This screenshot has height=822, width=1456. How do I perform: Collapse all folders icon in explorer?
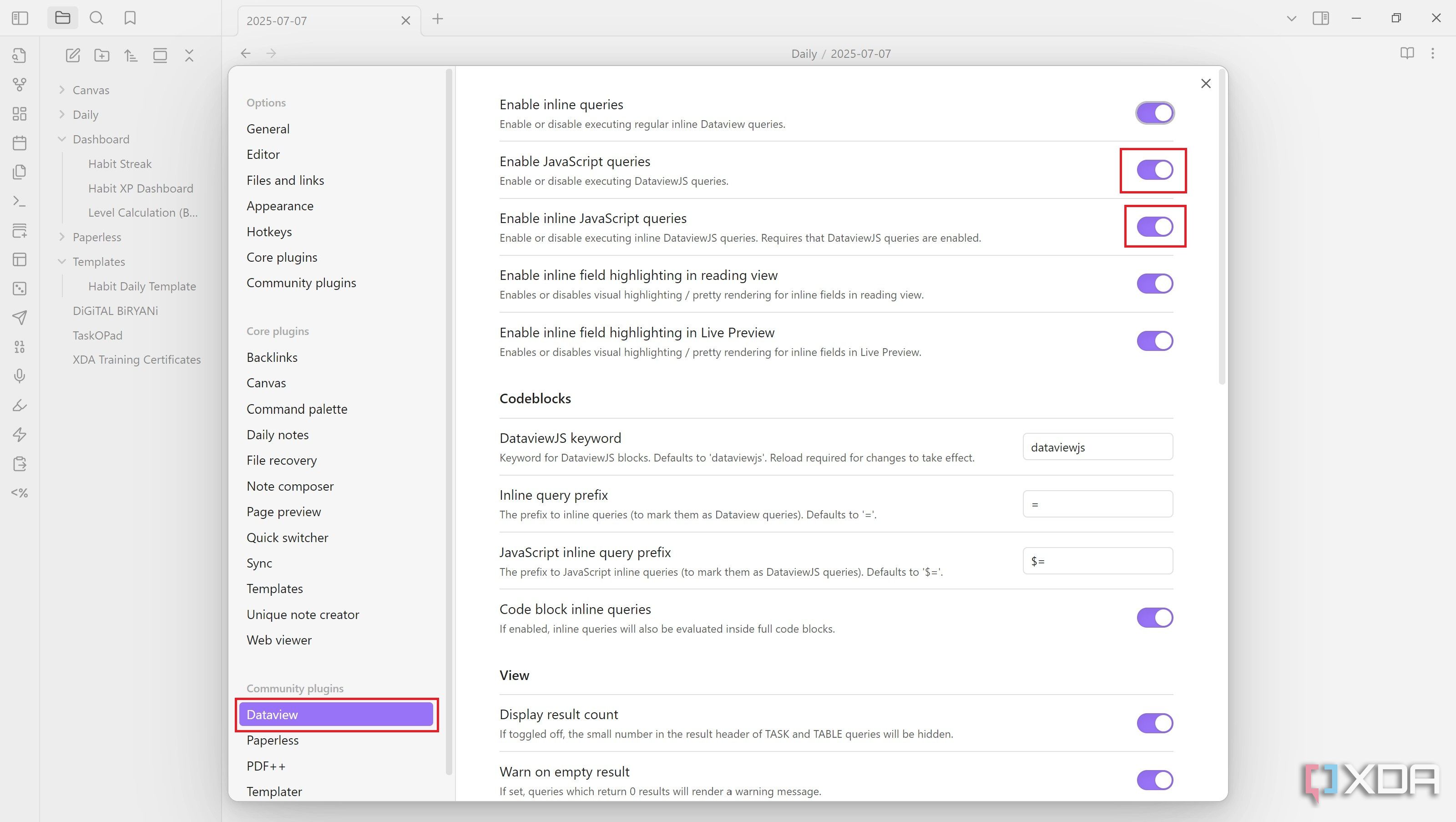[189, 56]
